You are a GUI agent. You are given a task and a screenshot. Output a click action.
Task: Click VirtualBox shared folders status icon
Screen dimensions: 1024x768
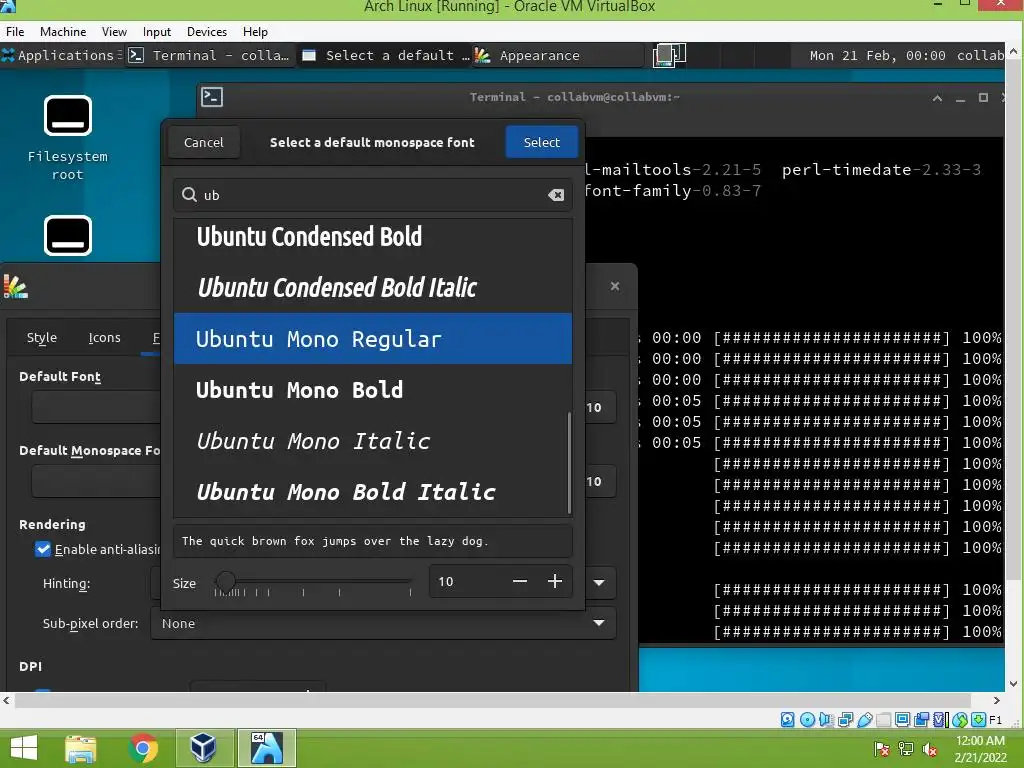(x=884, y=720)
